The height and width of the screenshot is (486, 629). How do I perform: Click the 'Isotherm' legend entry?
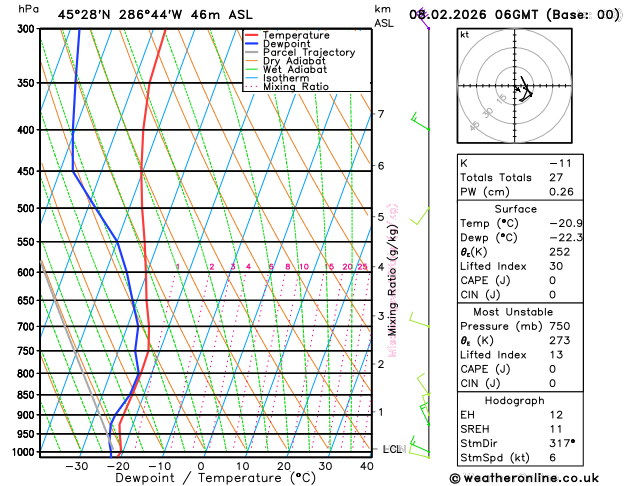point(286,78)
